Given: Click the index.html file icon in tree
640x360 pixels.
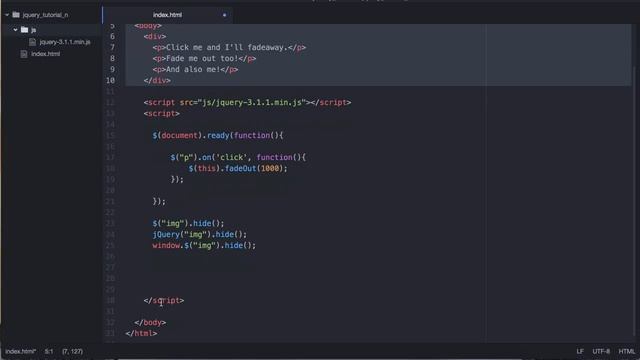Looking at the screenshot, I should tap(24, 54).
